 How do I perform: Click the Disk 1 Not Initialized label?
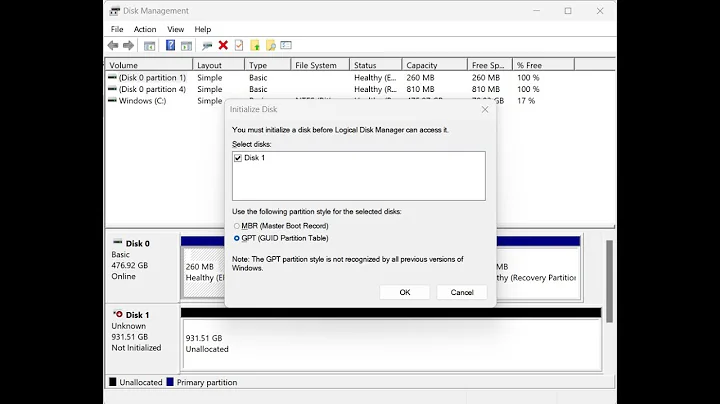click(x=136, y=348)
